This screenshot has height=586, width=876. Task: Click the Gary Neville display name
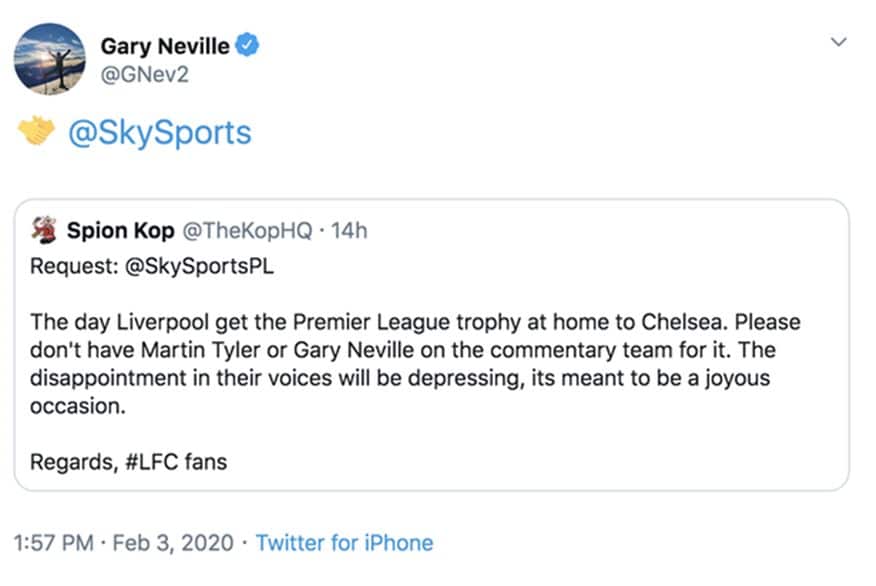coord(165,46)
